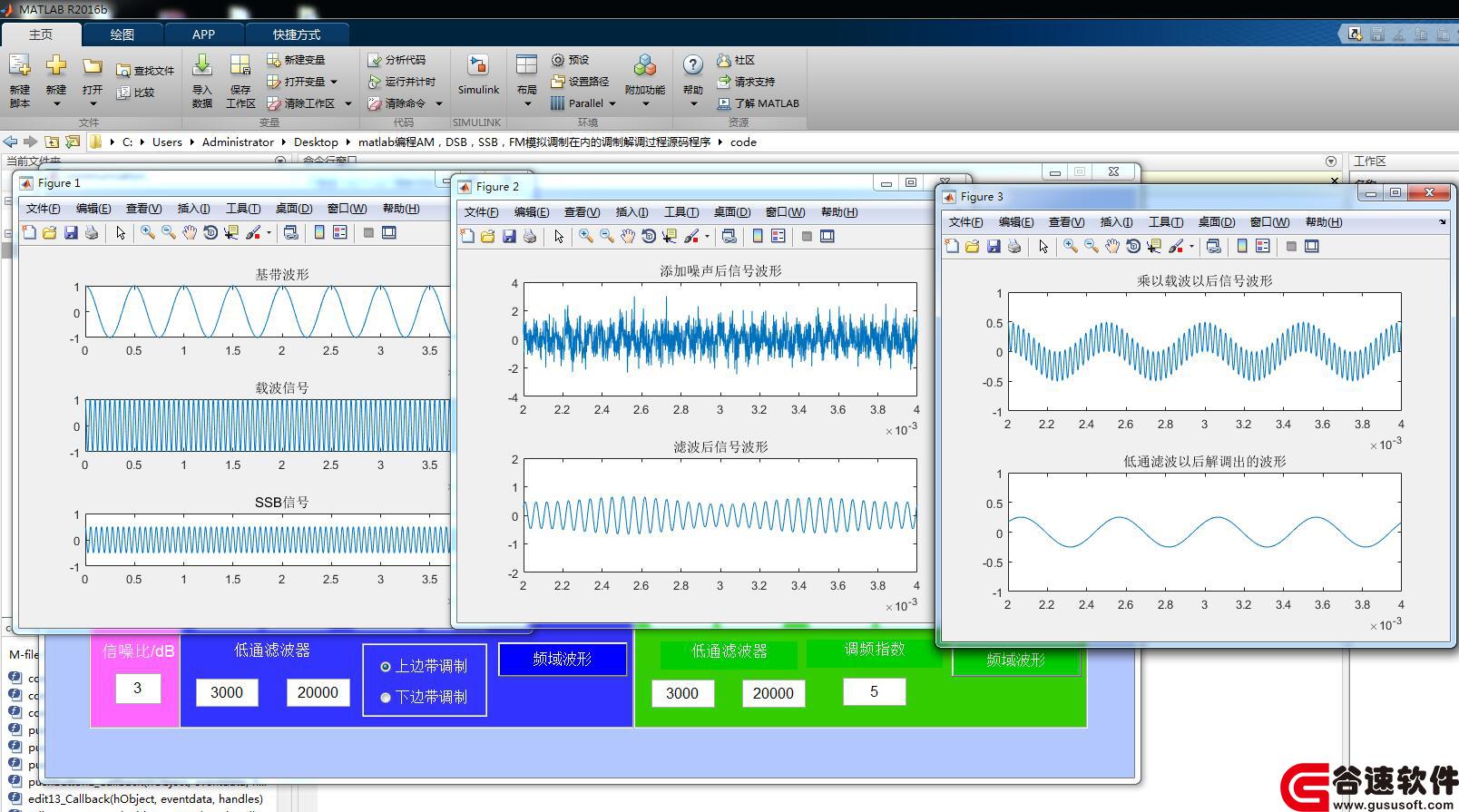Click 了解 MATLAB learn icon

pyautogui.click(x=723, y=103)
